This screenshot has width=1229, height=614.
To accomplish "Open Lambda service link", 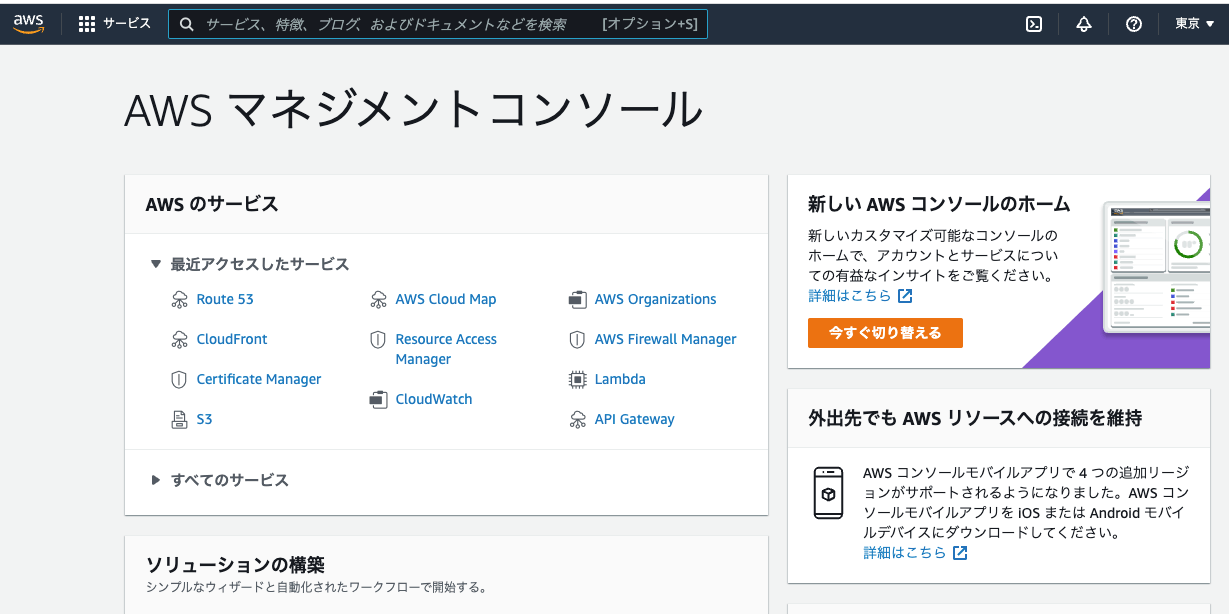I will pyautogui.click(x=620, y=379).
